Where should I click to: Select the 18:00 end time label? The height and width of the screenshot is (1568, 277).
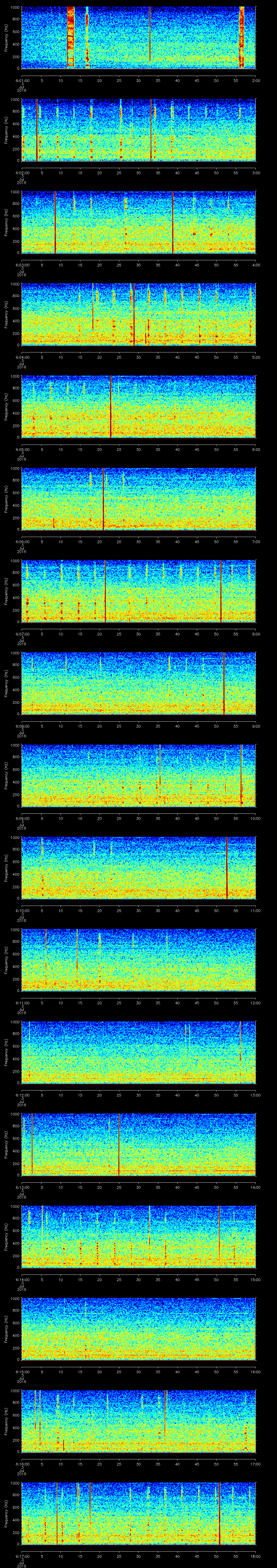(255, 1556)
